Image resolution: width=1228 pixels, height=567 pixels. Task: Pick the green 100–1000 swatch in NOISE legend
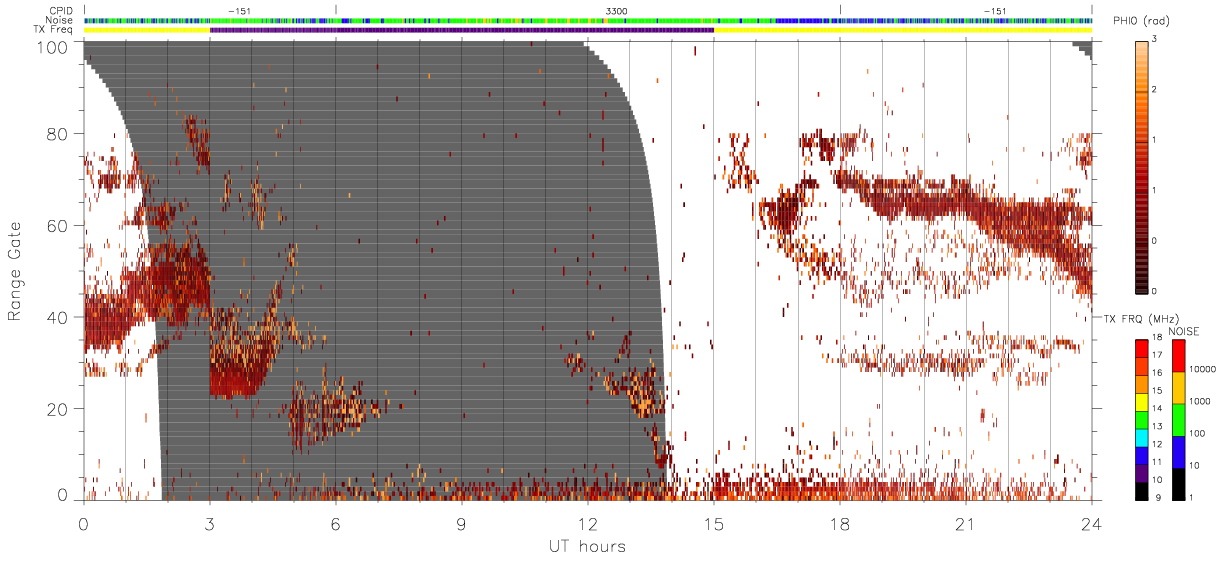[x=1180, y=419]
